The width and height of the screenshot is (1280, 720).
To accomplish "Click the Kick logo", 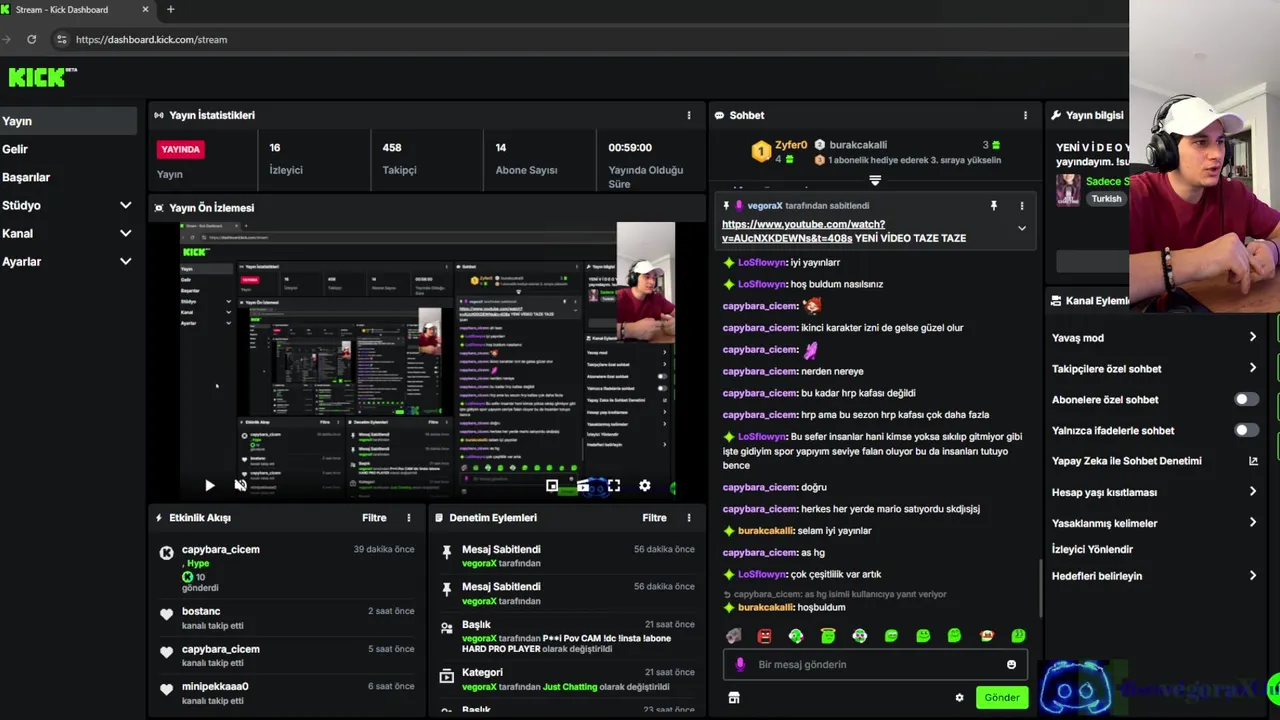I will pyautogui.click(x=42, y=77).
